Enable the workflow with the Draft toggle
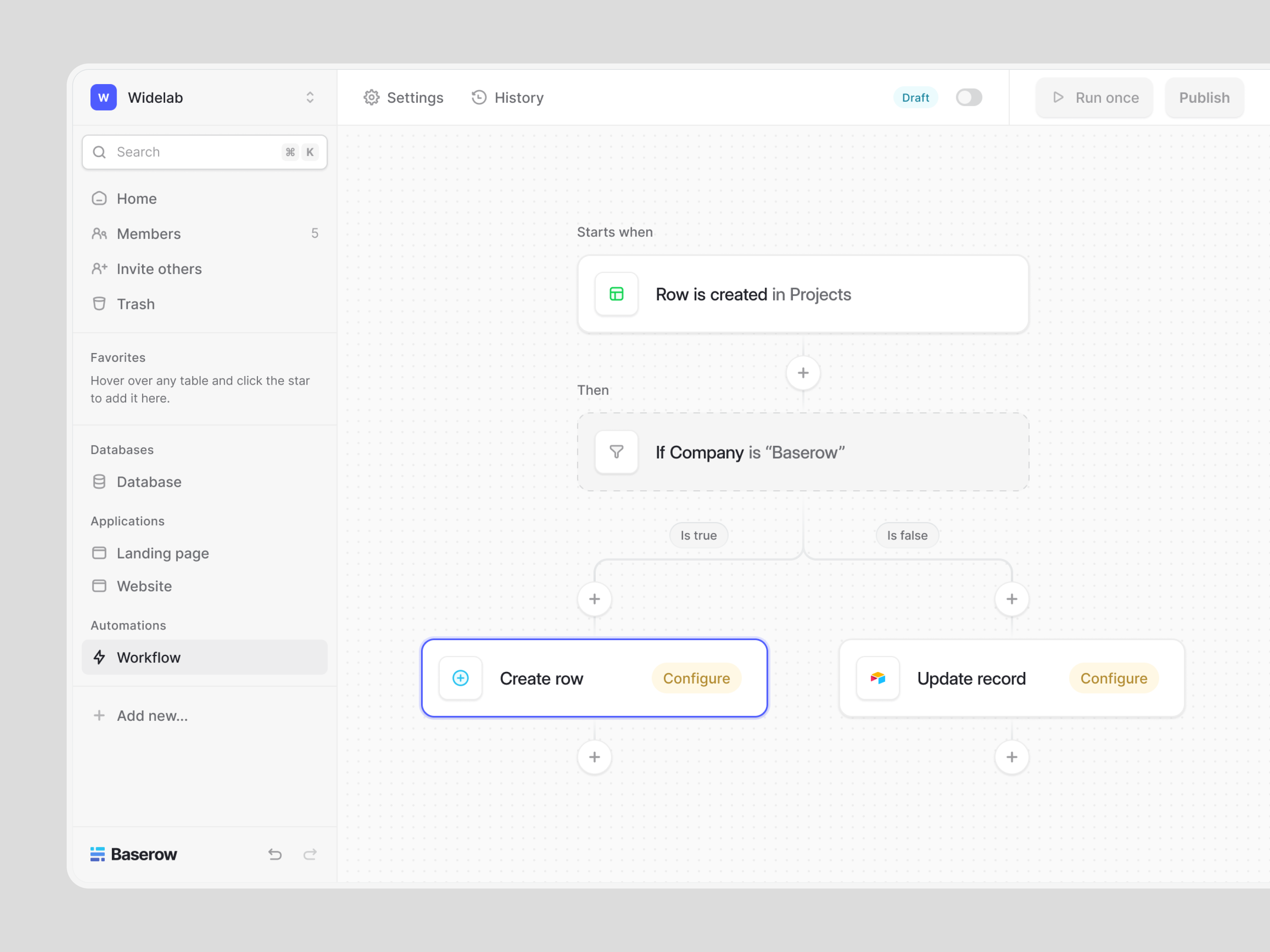Screen dimensions: 1270x952 [969, 98]
